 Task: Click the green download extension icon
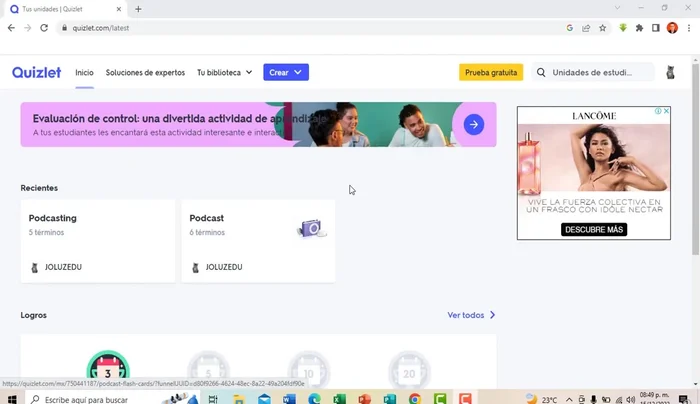pyautogui.click(x=623, y=28)
